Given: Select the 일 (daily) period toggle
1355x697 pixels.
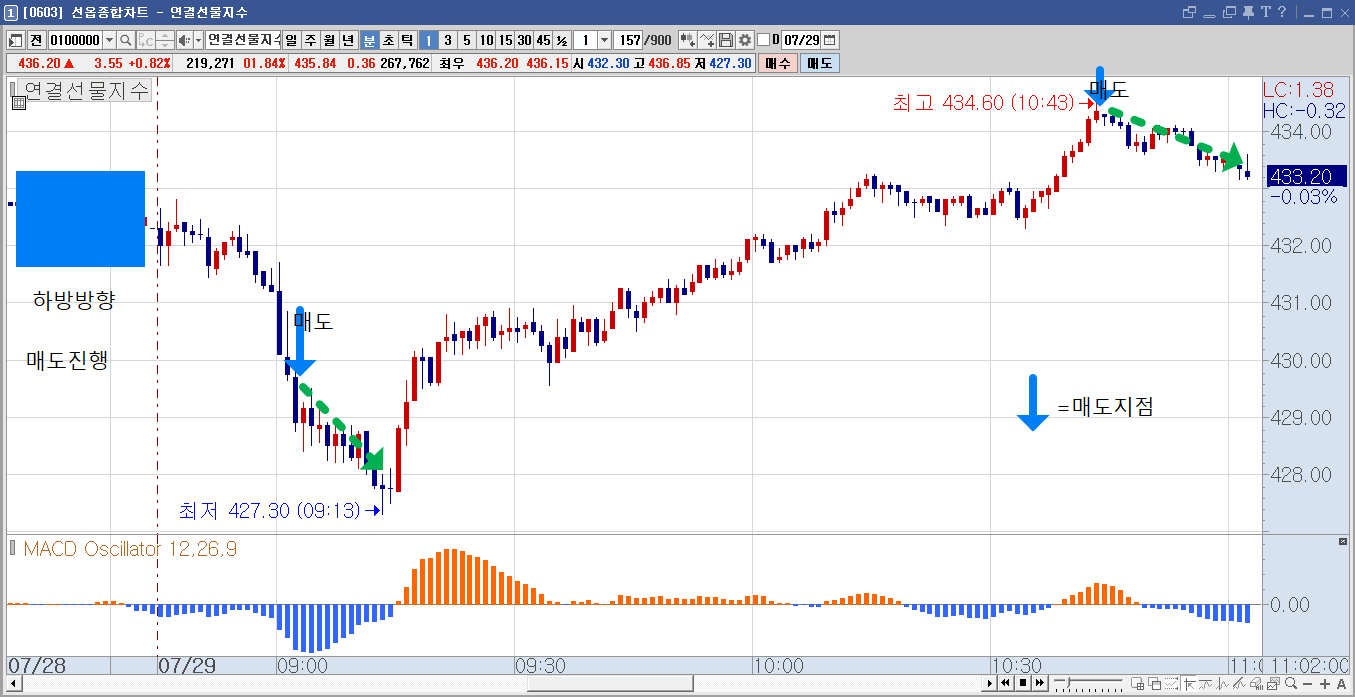Looking at the screenshot, I should coord(291,40).
